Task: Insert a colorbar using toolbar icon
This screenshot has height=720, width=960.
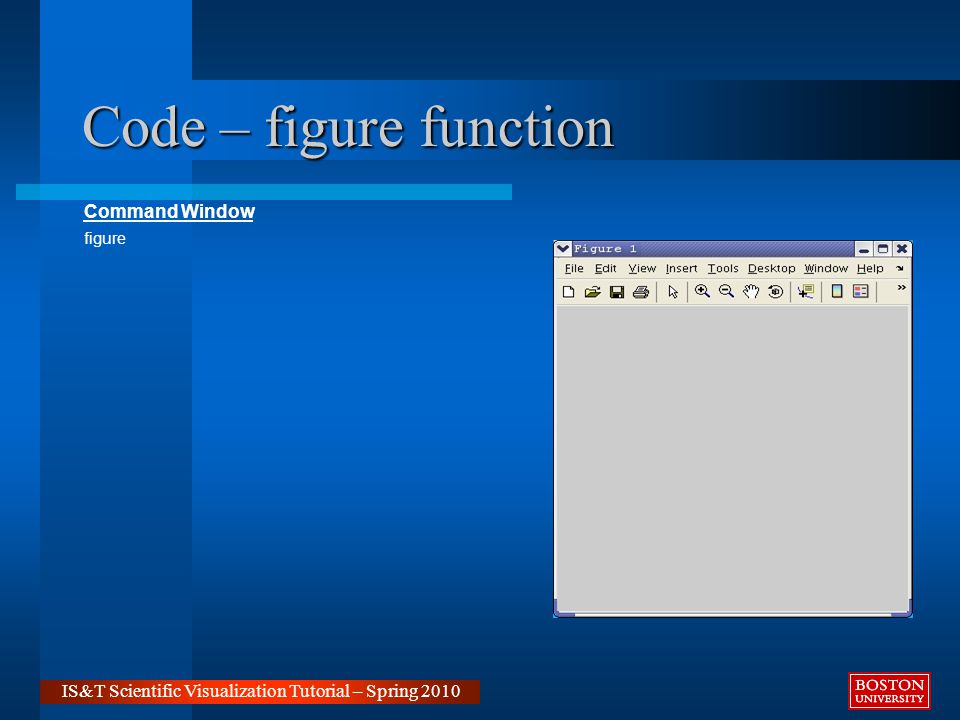Action: [837, 291]
